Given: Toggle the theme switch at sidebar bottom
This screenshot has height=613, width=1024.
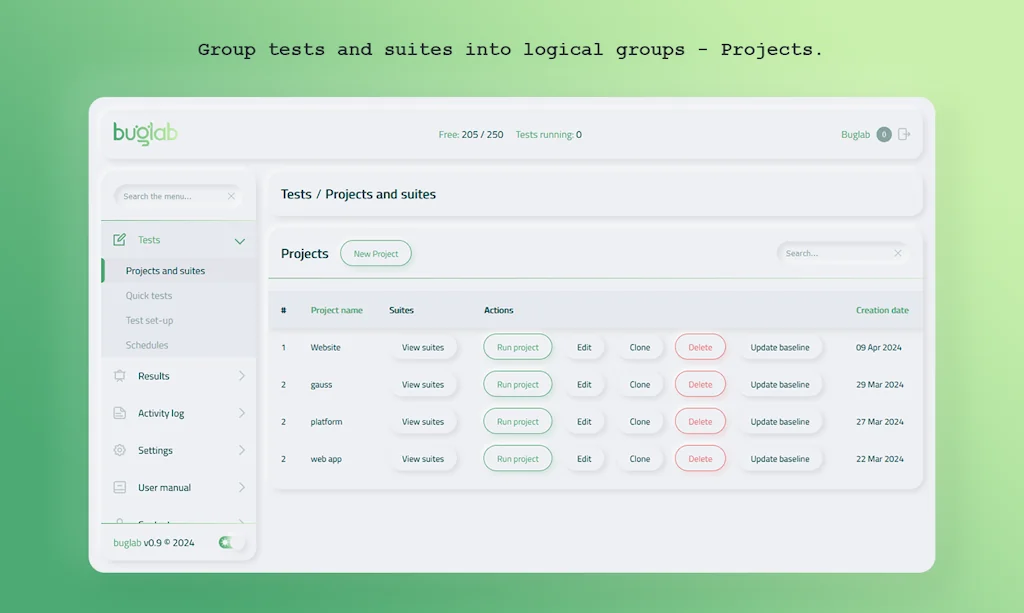Looking at the screenshot, I should coord(229,542).
